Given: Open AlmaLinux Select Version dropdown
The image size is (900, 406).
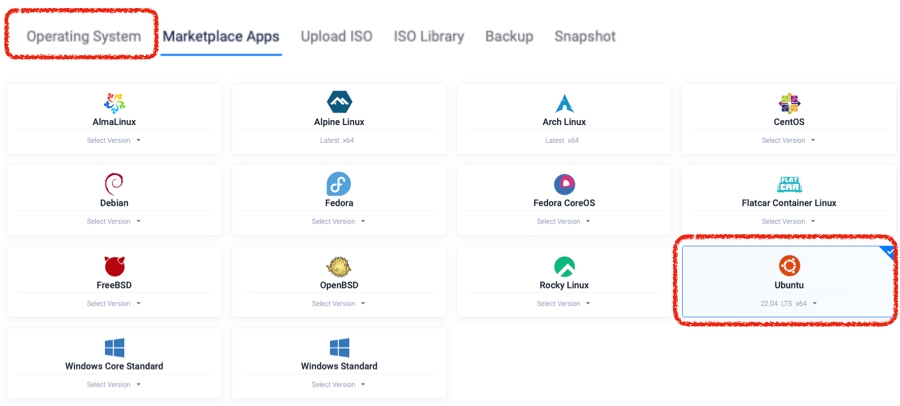Looking at the screenshot, I should pos(114,140).
